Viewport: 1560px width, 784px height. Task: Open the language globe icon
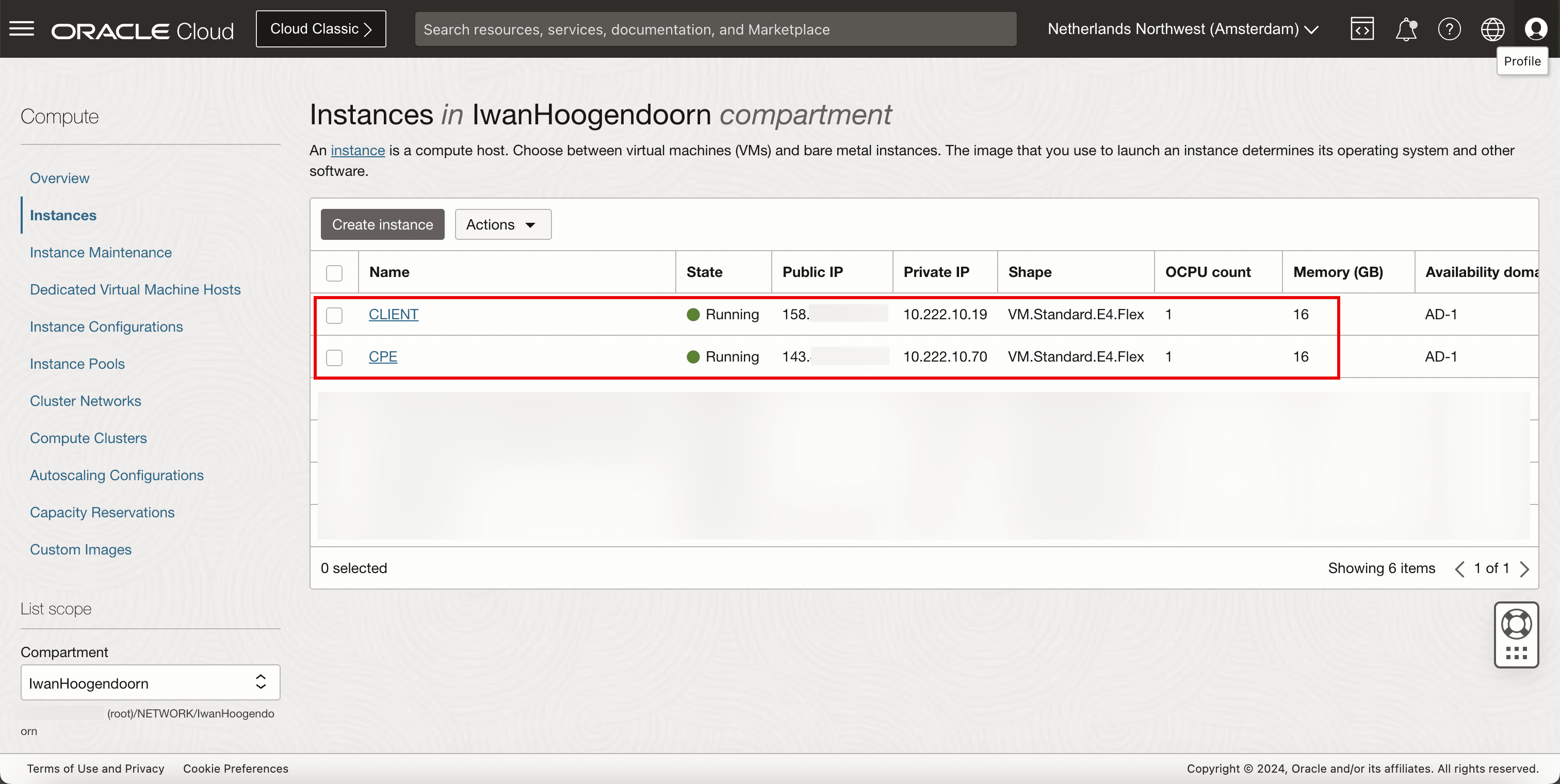tap(1492, 28)
